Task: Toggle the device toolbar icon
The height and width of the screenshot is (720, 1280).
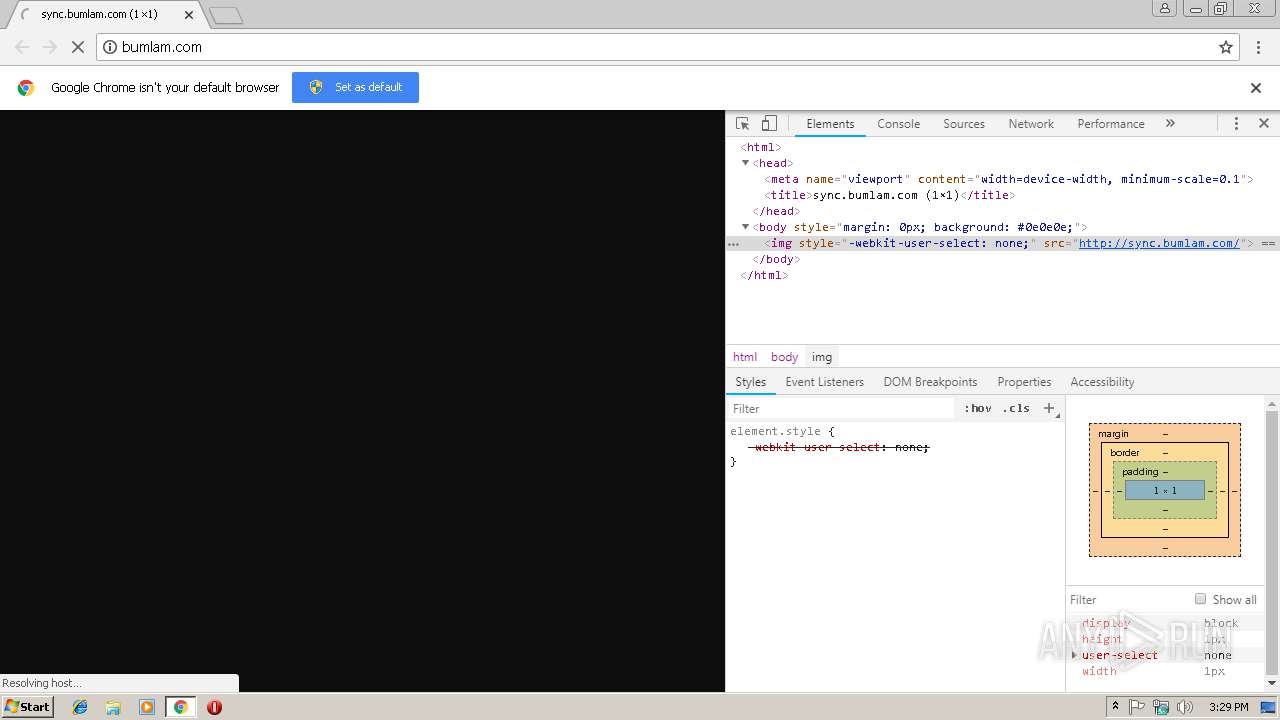Action: (769, 124)
